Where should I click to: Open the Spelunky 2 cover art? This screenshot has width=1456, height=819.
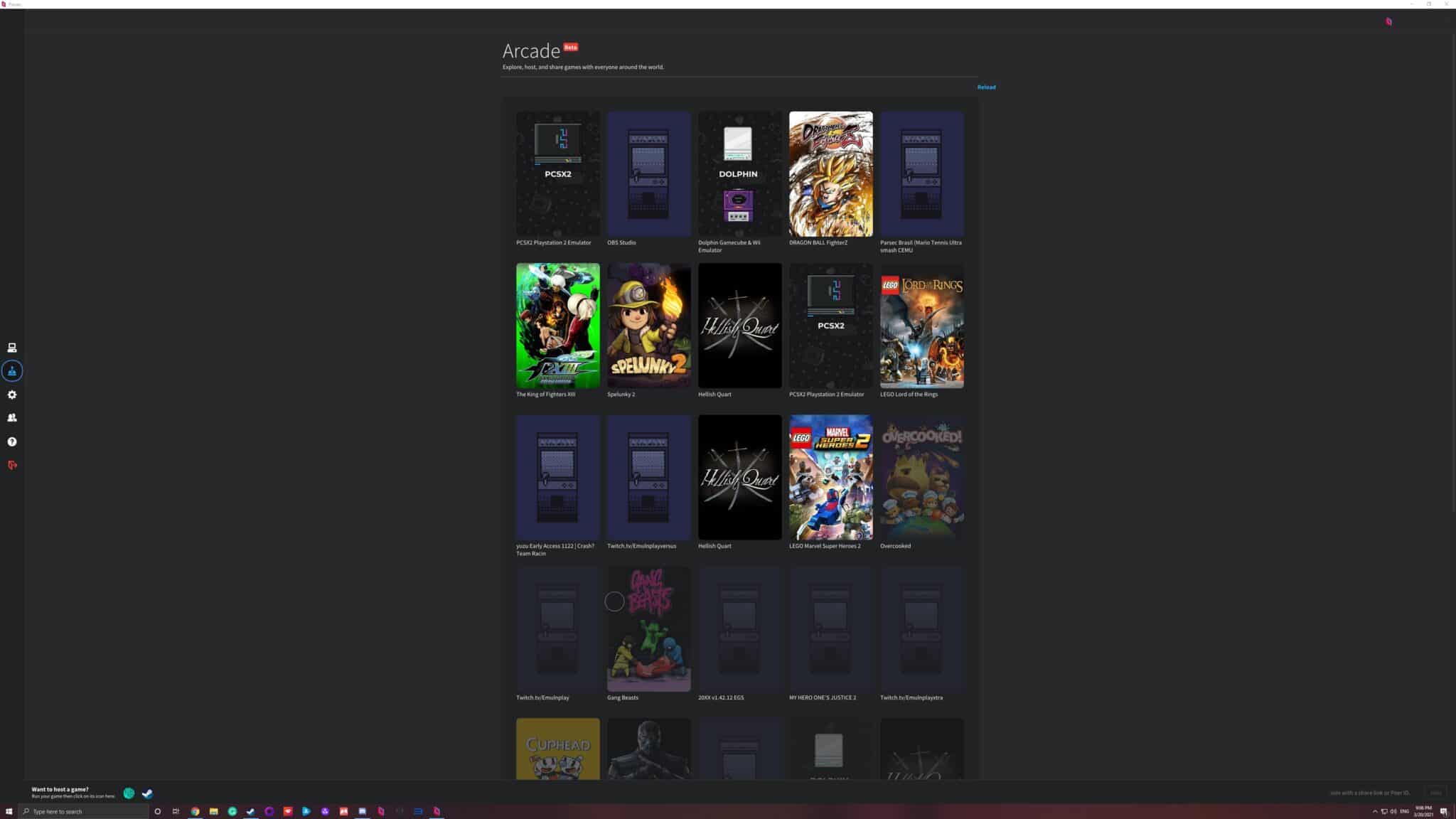[648, 326]
